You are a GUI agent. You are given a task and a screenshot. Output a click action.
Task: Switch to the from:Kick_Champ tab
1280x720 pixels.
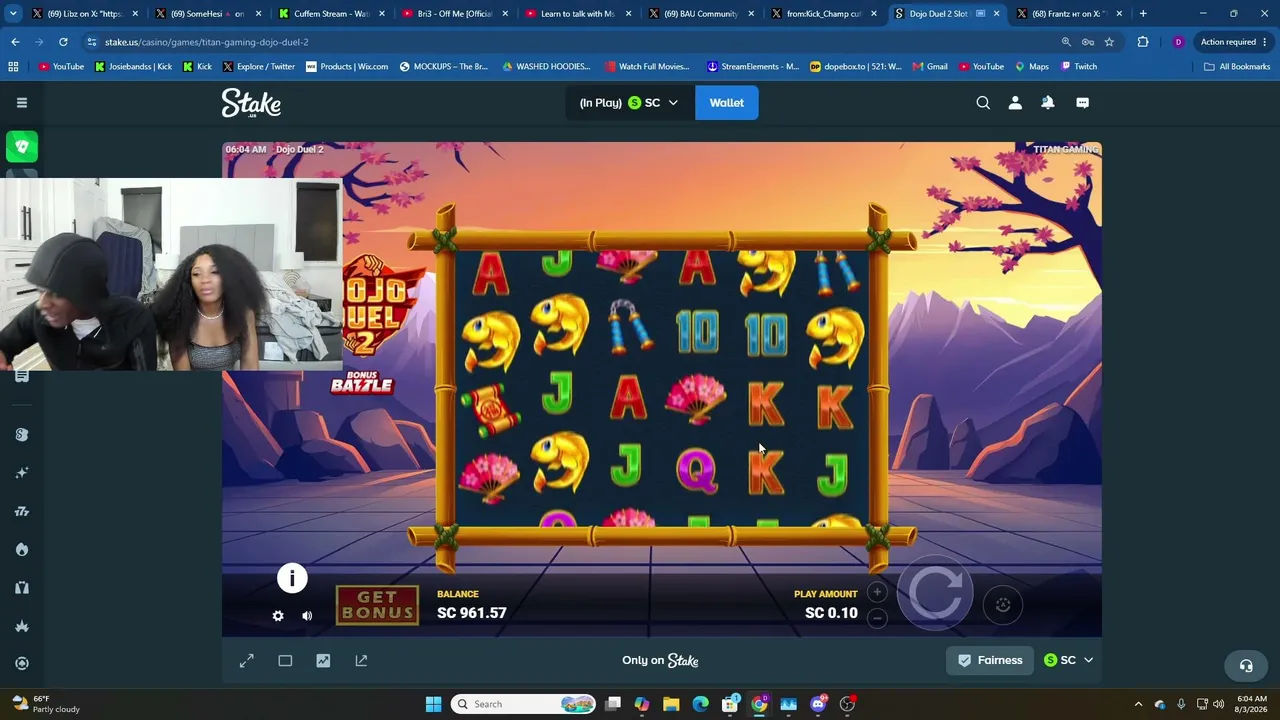pos(823,14)
